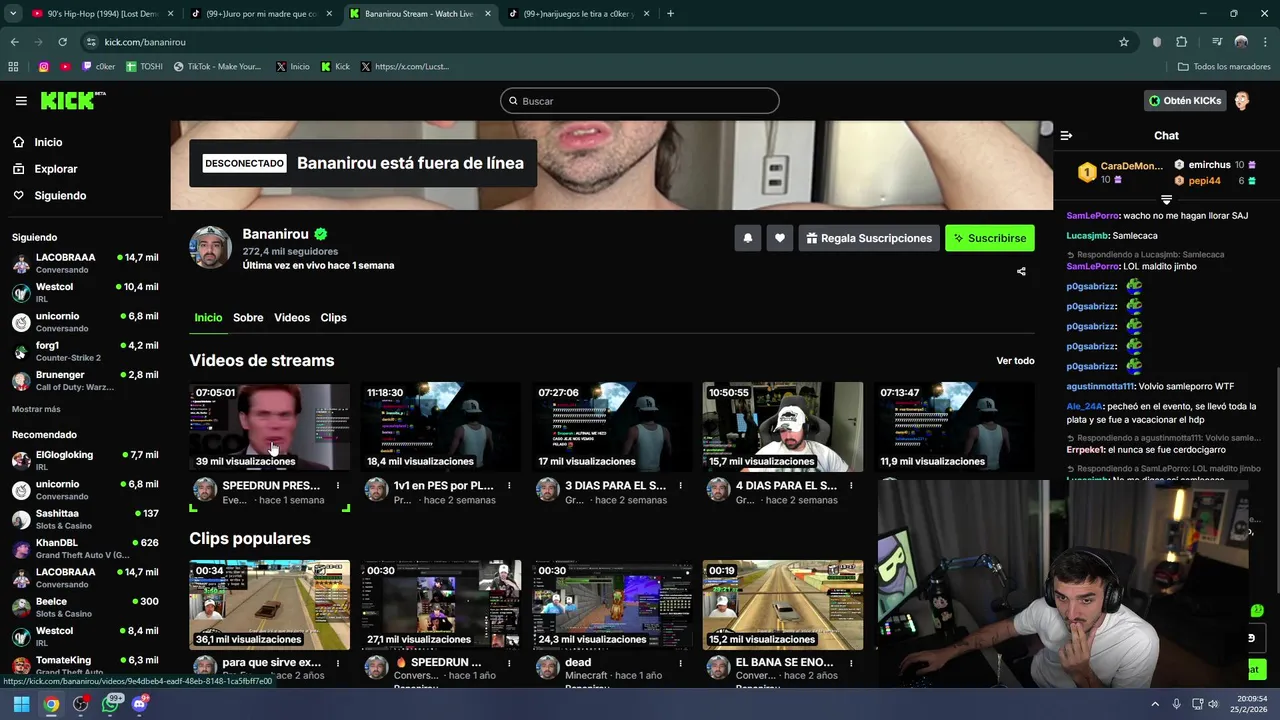Open the YouTube bookmark icon
Viewport: 1280px width, 720px height.
pos(66,67)
